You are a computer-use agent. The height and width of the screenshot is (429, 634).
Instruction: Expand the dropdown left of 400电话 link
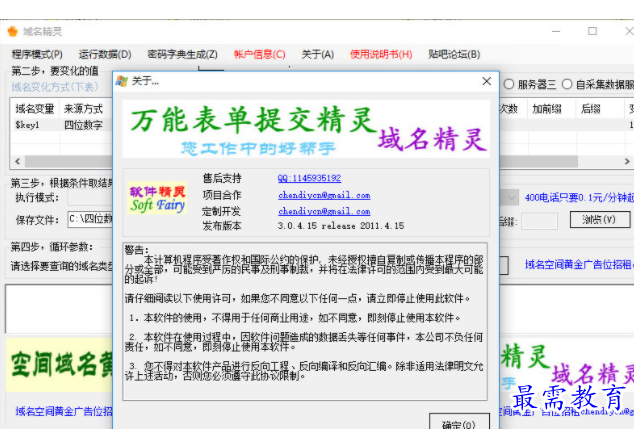pos(511,198)
